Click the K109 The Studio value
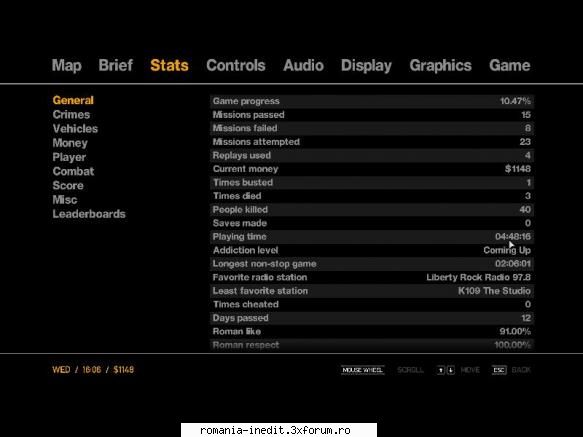This screenshot has height=437, width=583. (x=494, y=291)
